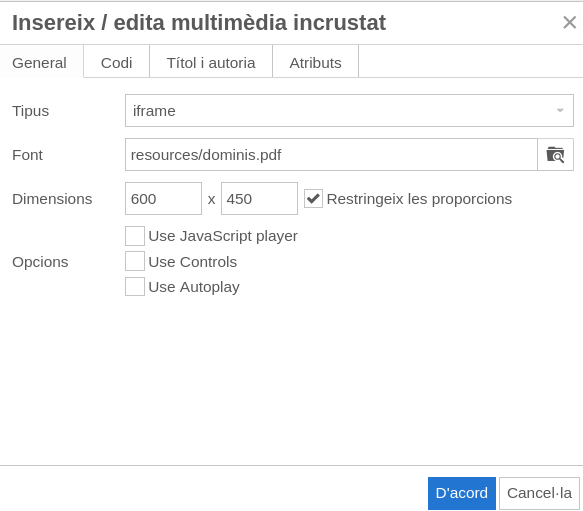Image resolution: width=583 pixels, height=511 pixels.
Task: Enable Use Autoplay checkbox
Action: tap(135, 286)
